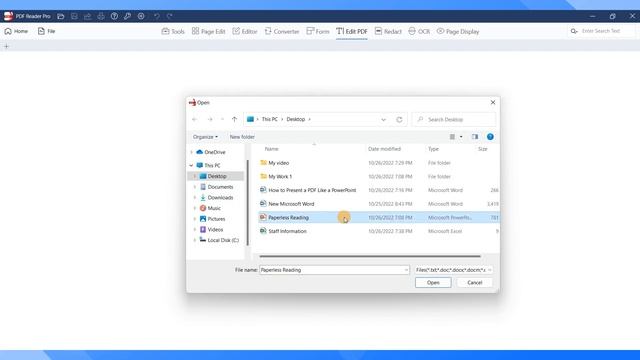Viewport: 640px width, 360px height.
Task: Open the File name combo box dropdown arrow
Action: [x=406, y=270]
